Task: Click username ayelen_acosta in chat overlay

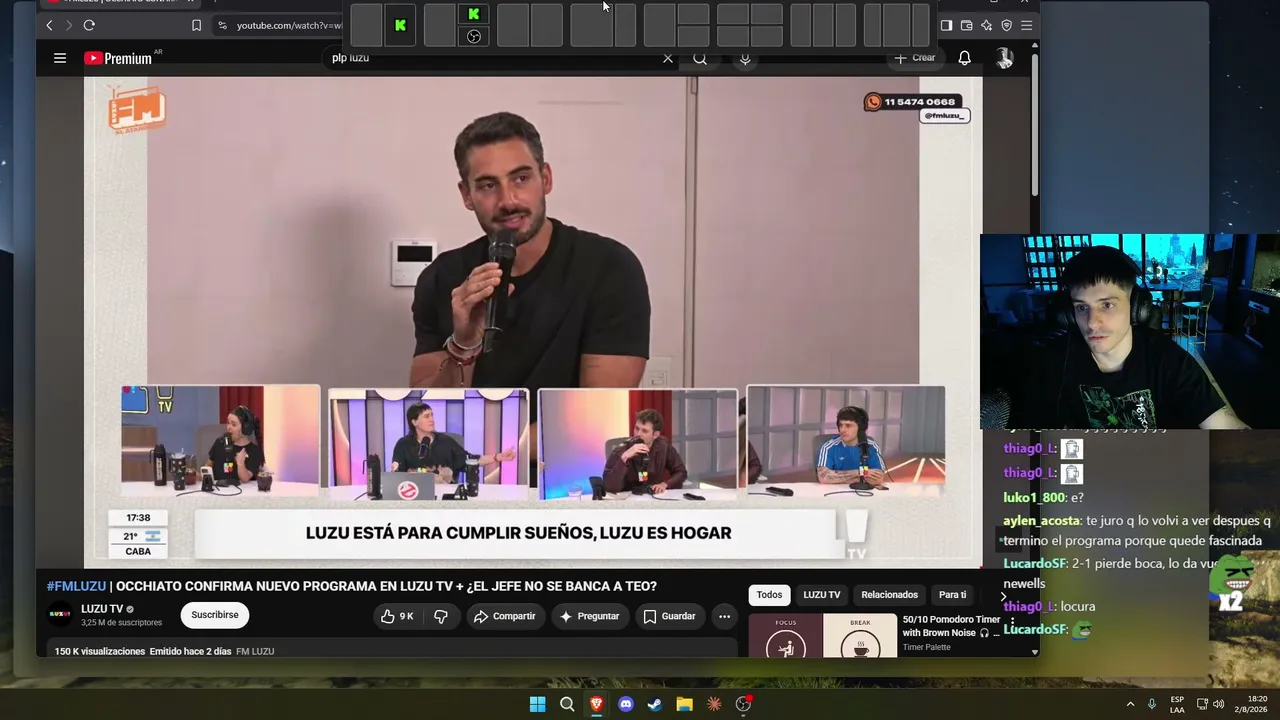Action: (1042, 521)
